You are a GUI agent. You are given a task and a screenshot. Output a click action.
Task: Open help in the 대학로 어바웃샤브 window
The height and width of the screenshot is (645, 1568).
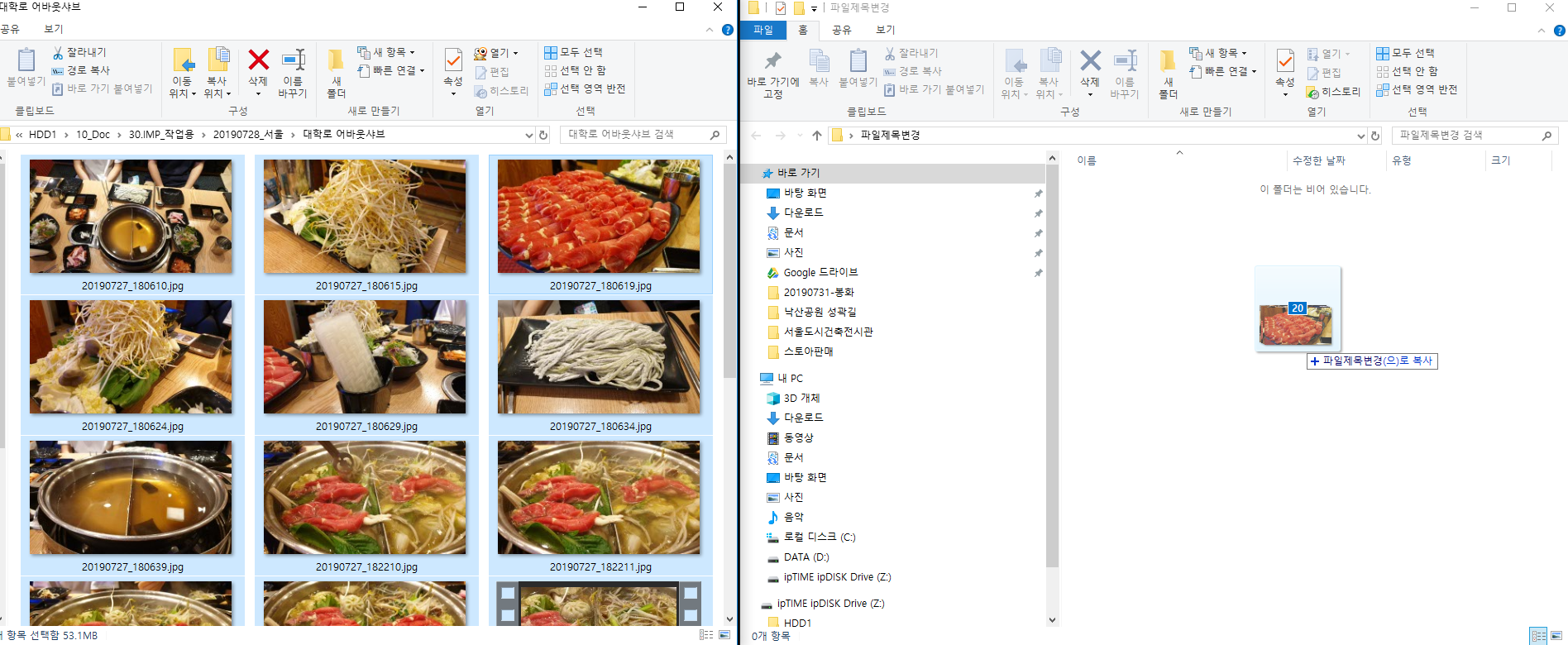(x=728, y=30)
